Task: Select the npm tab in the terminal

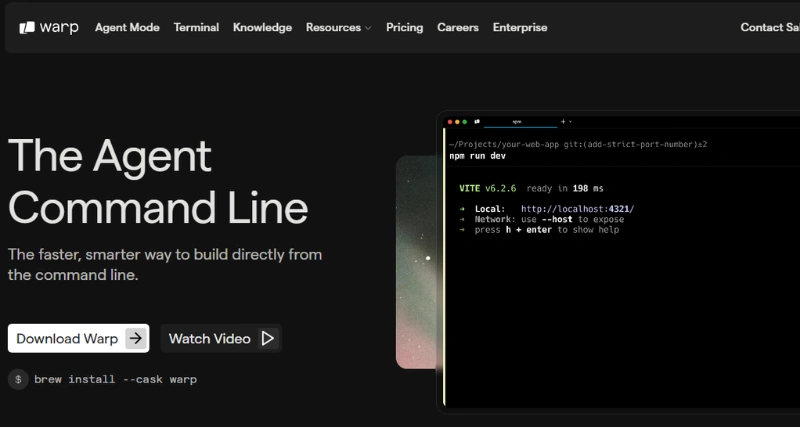Action: coord(517,121)
